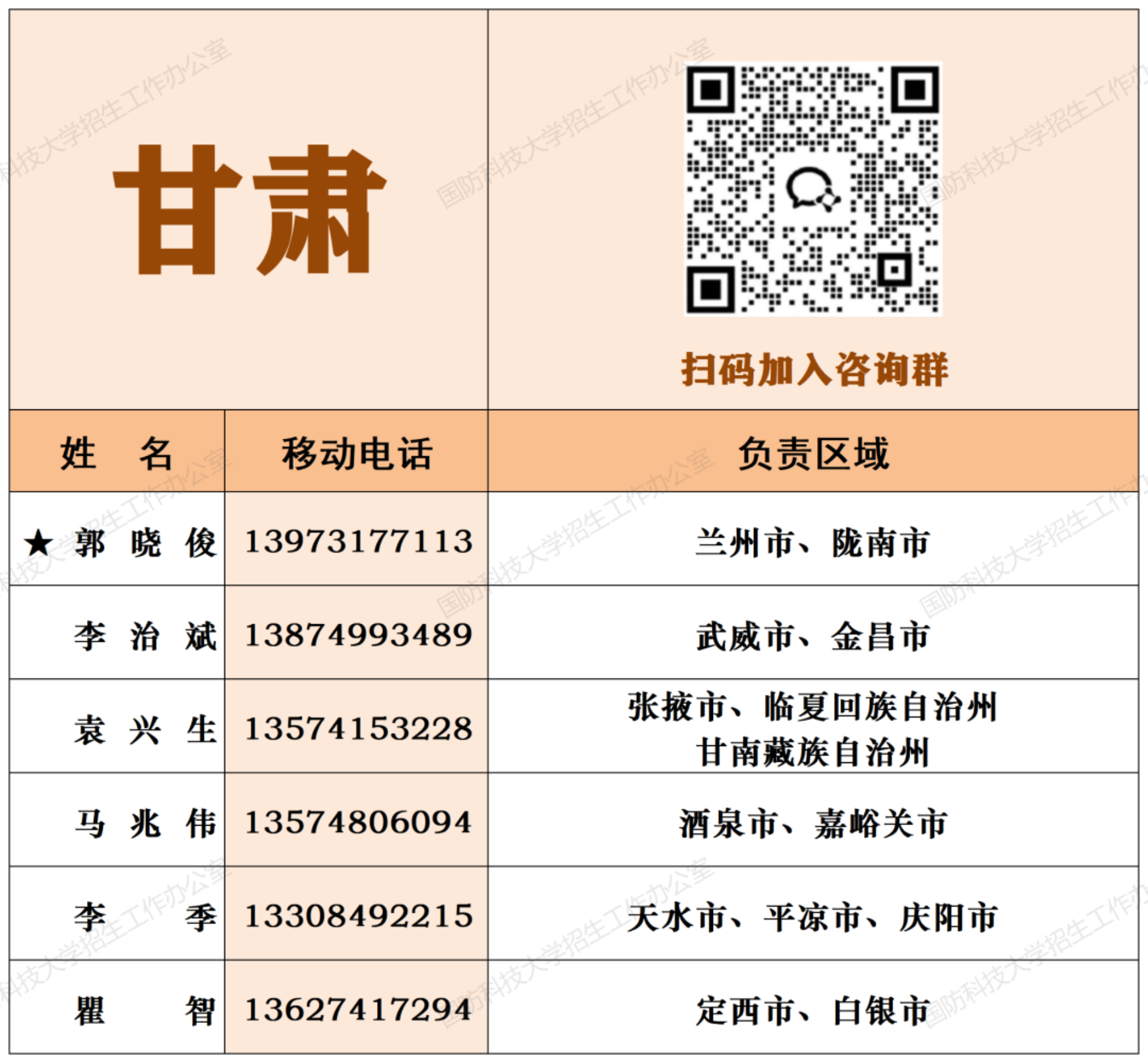Click the 庆阳市 region text
The image size is (1148, 1063).
coord(948,918)
